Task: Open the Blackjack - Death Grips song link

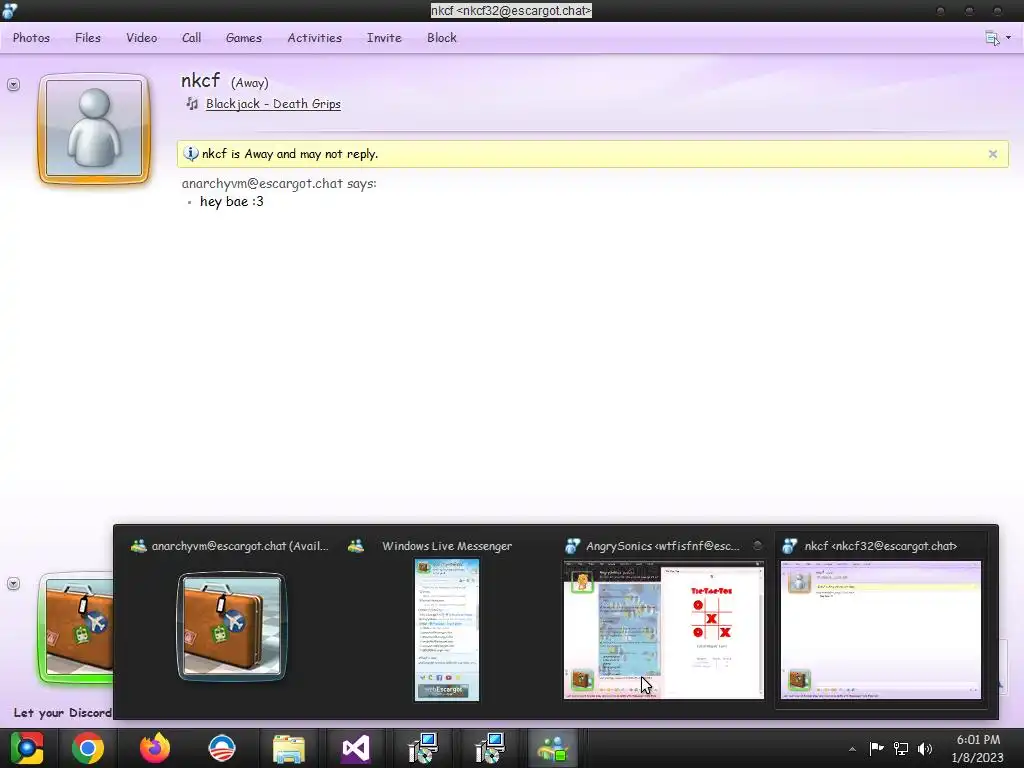Action: coord(273,104)
